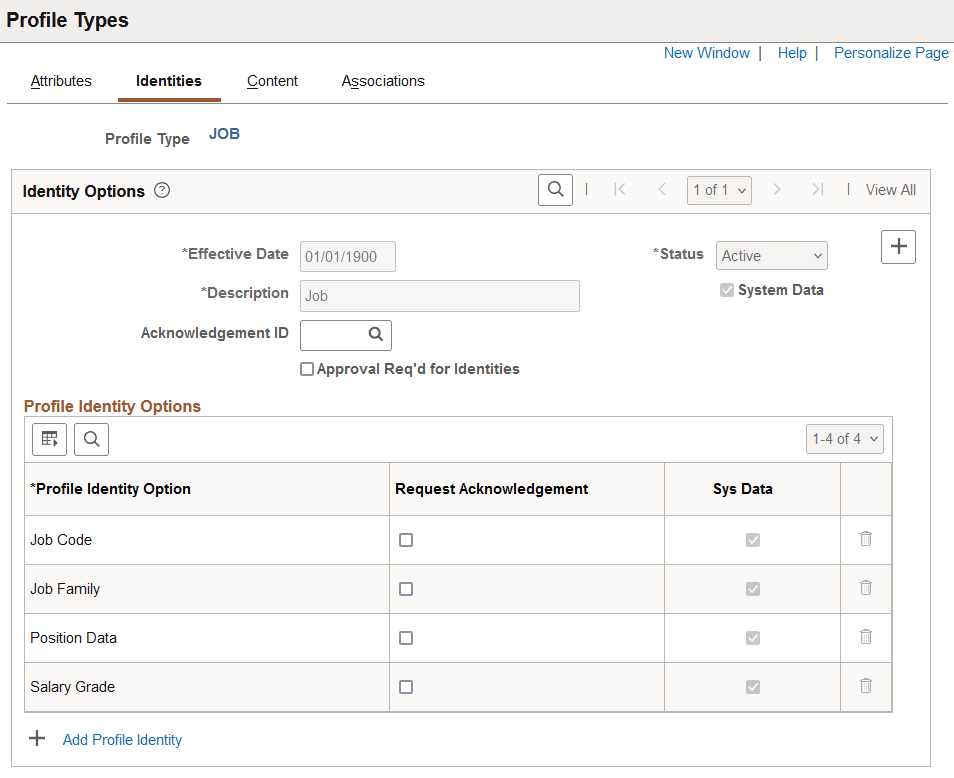Click the Identity Options help icon
This screenshot has width=954, height=778.
162,190
